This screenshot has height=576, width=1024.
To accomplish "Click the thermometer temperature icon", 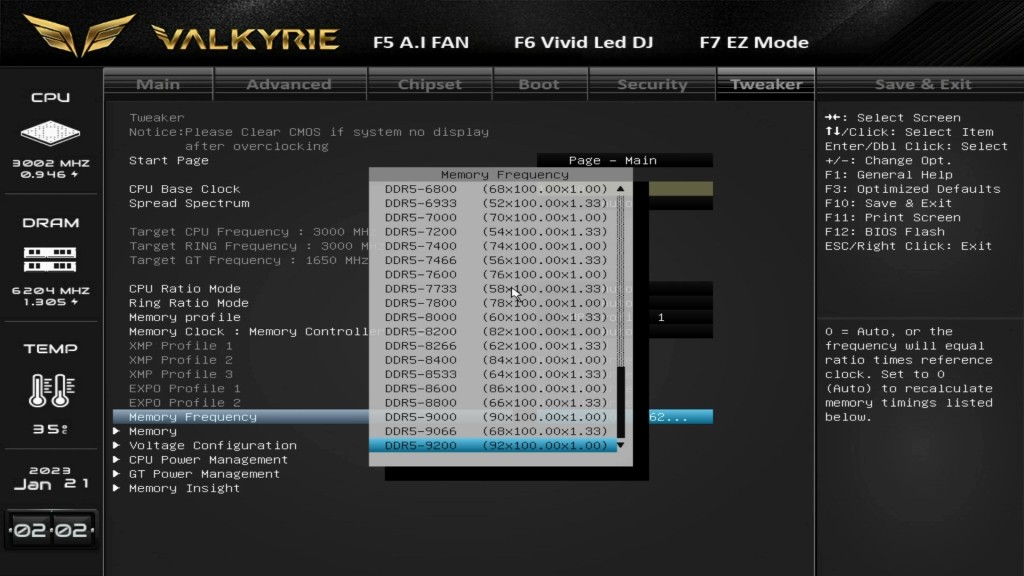I will (x=50, y=390).
